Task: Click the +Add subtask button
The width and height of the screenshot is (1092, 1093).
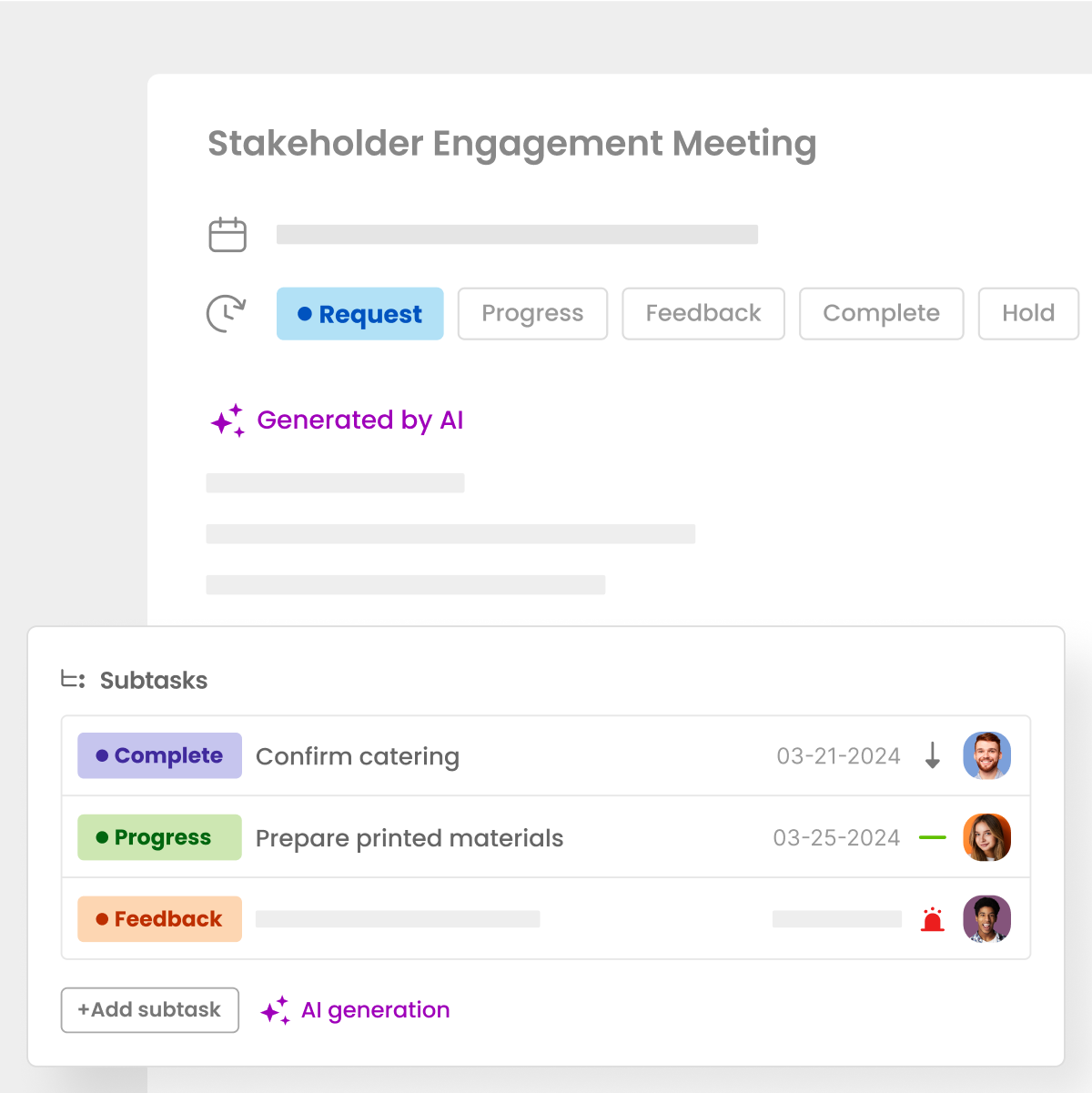Action: [149, 1009]
